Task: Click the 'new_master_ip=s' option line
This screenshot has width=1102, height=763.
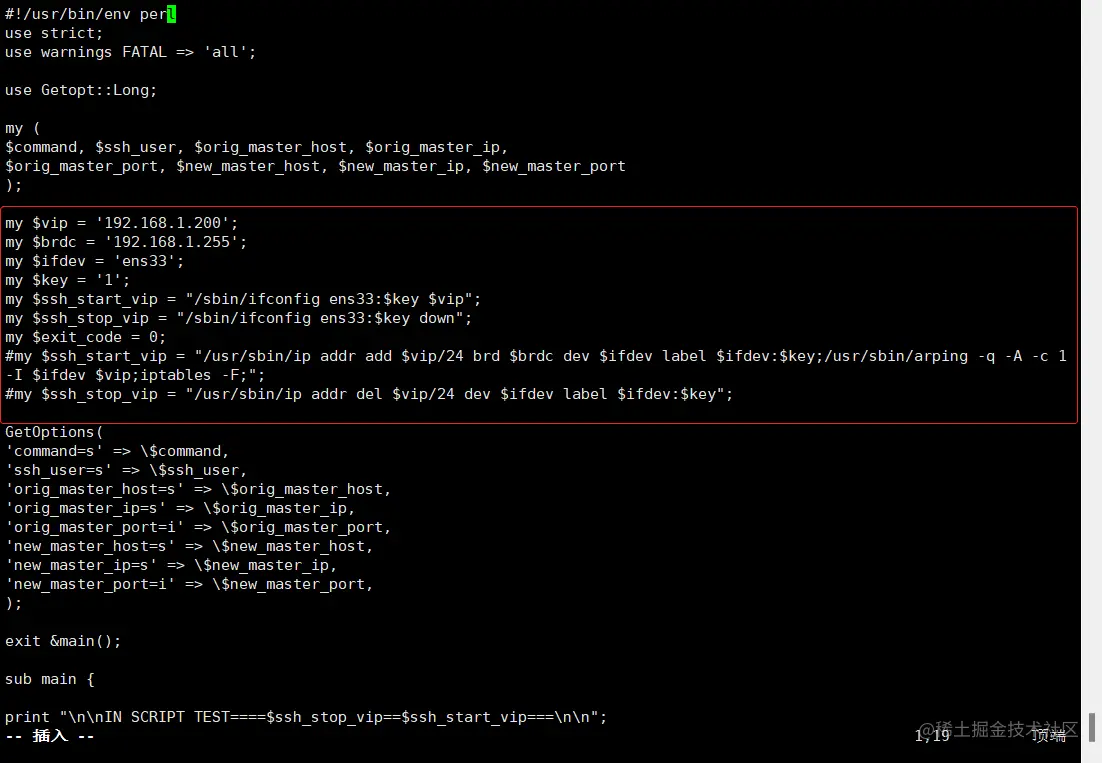Action: point(171,565)
